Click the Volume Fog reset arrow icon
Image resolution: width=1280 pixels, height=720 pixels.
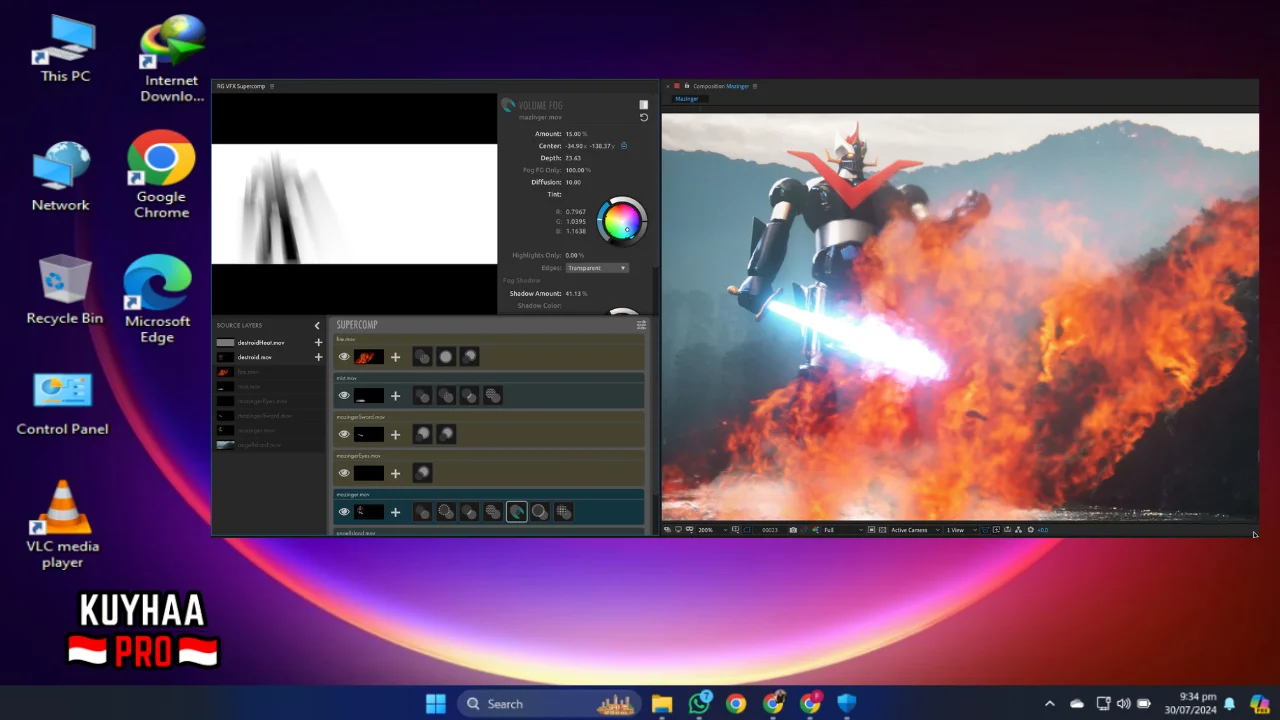pos(644,117)
